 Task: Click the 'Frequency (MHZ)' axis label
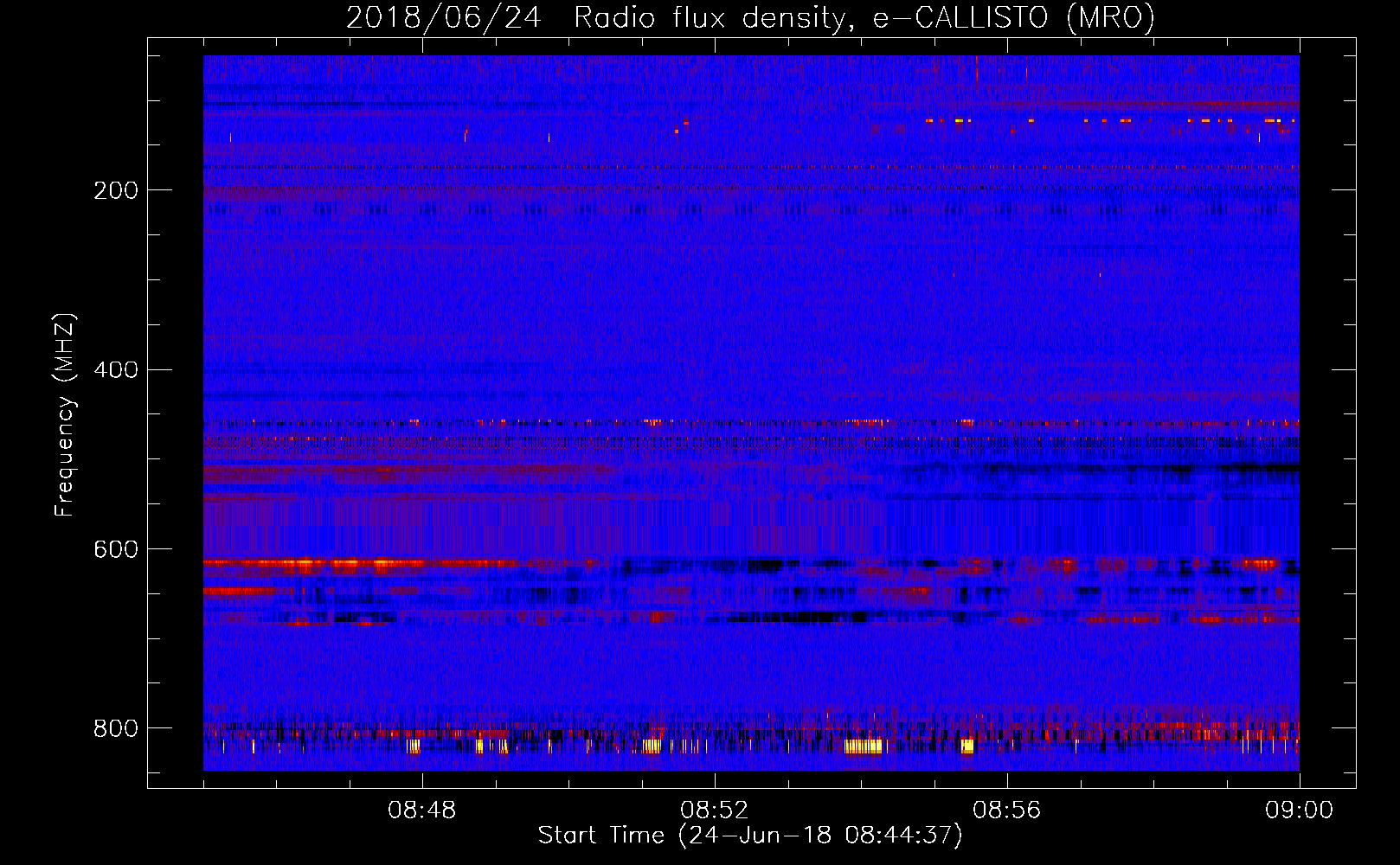coord(65,415)
